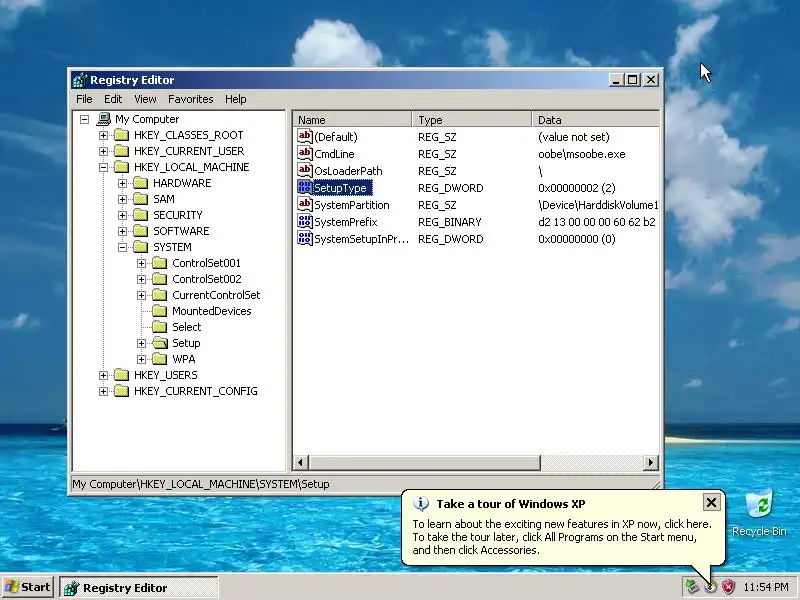Click the SECURITY folder icon
Screen dimensions: 800x600
(140, 215)
